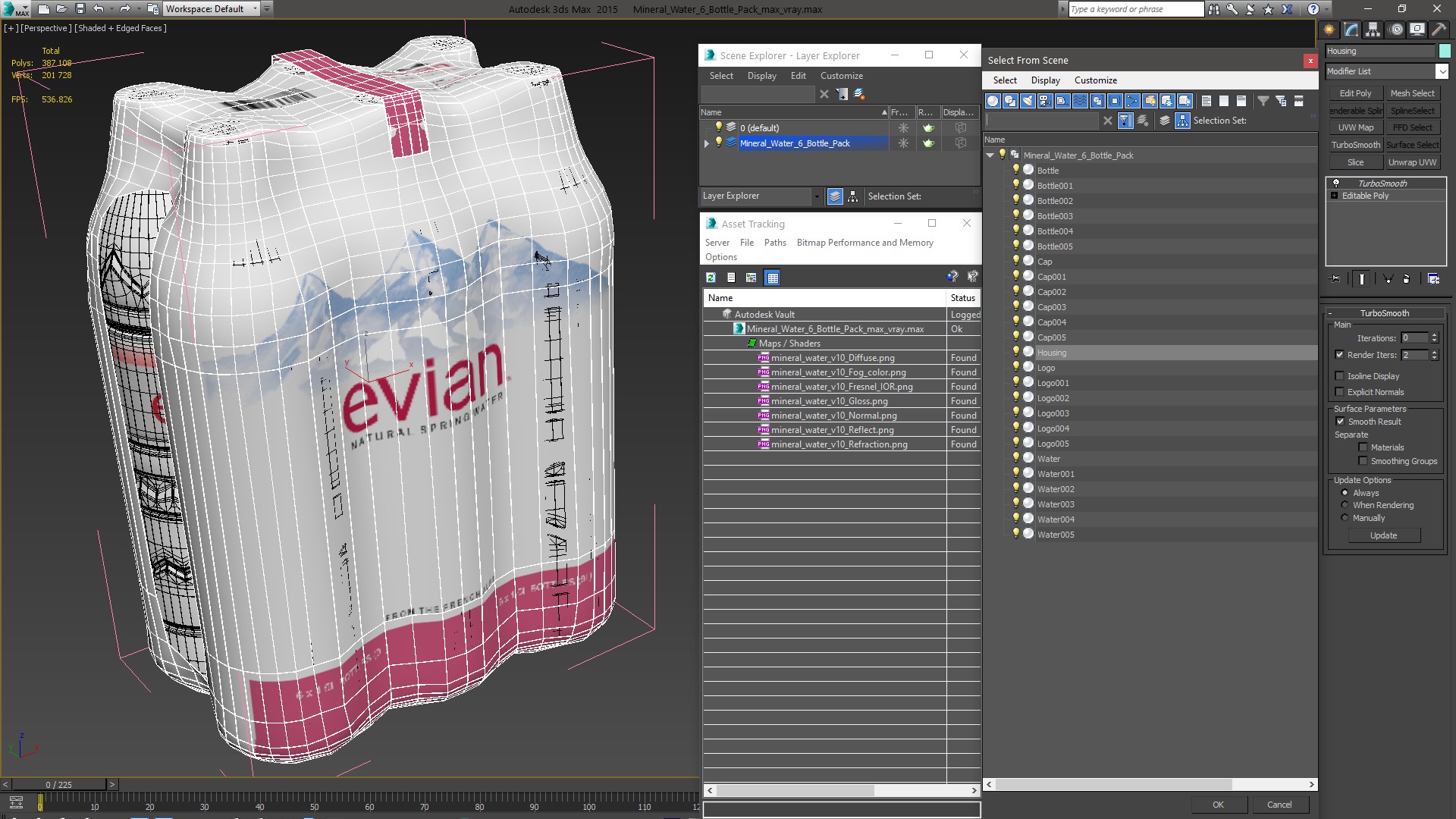The width and height of the screenshot is (1456, 819).
Task: Switch to the Modify panel tab
Action: [1351, 30]
